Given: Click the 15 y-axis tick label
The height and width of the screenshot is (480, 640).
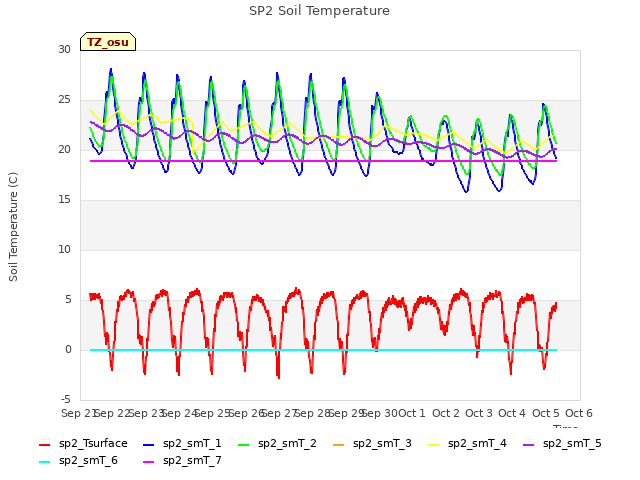Looking at the screenshot, I should [64, 200].
